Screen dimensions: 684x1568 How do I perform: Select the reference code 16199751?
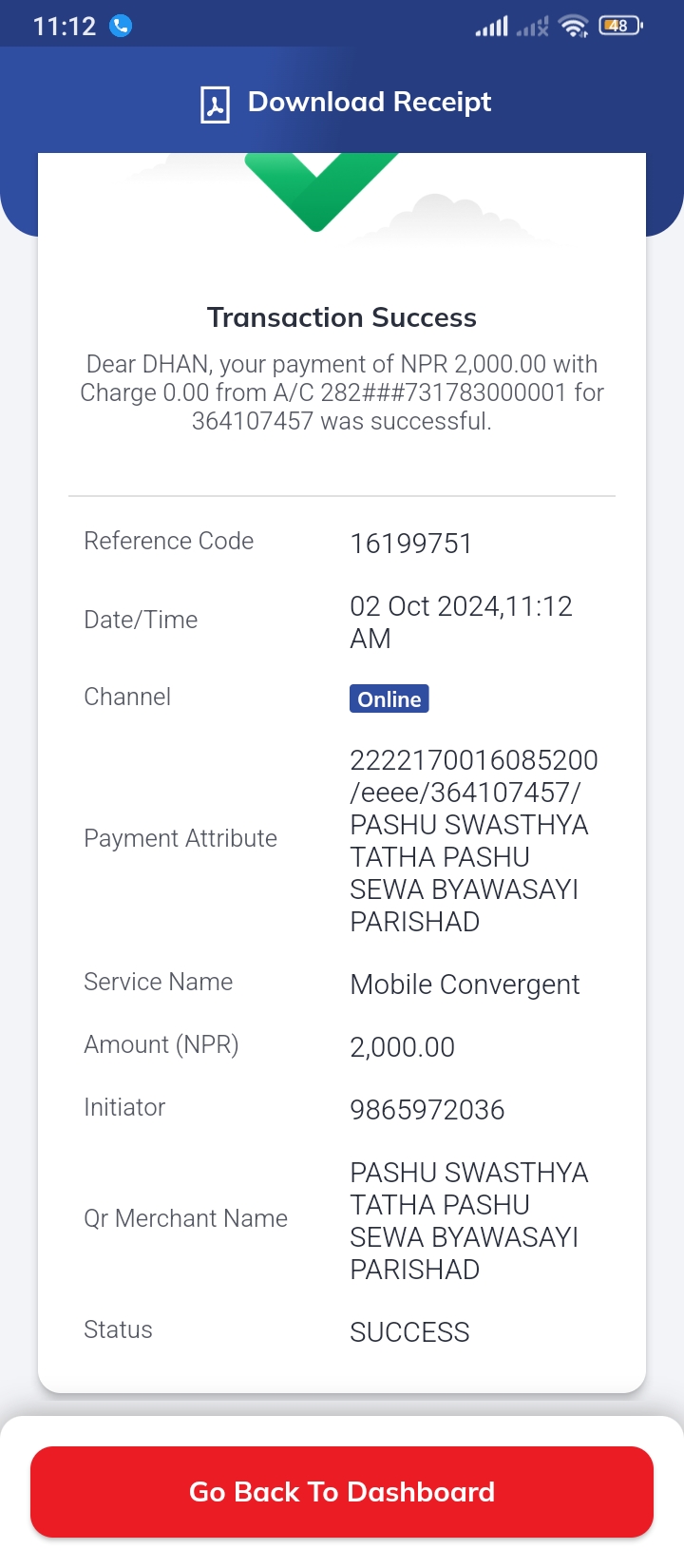click(411, 544)
